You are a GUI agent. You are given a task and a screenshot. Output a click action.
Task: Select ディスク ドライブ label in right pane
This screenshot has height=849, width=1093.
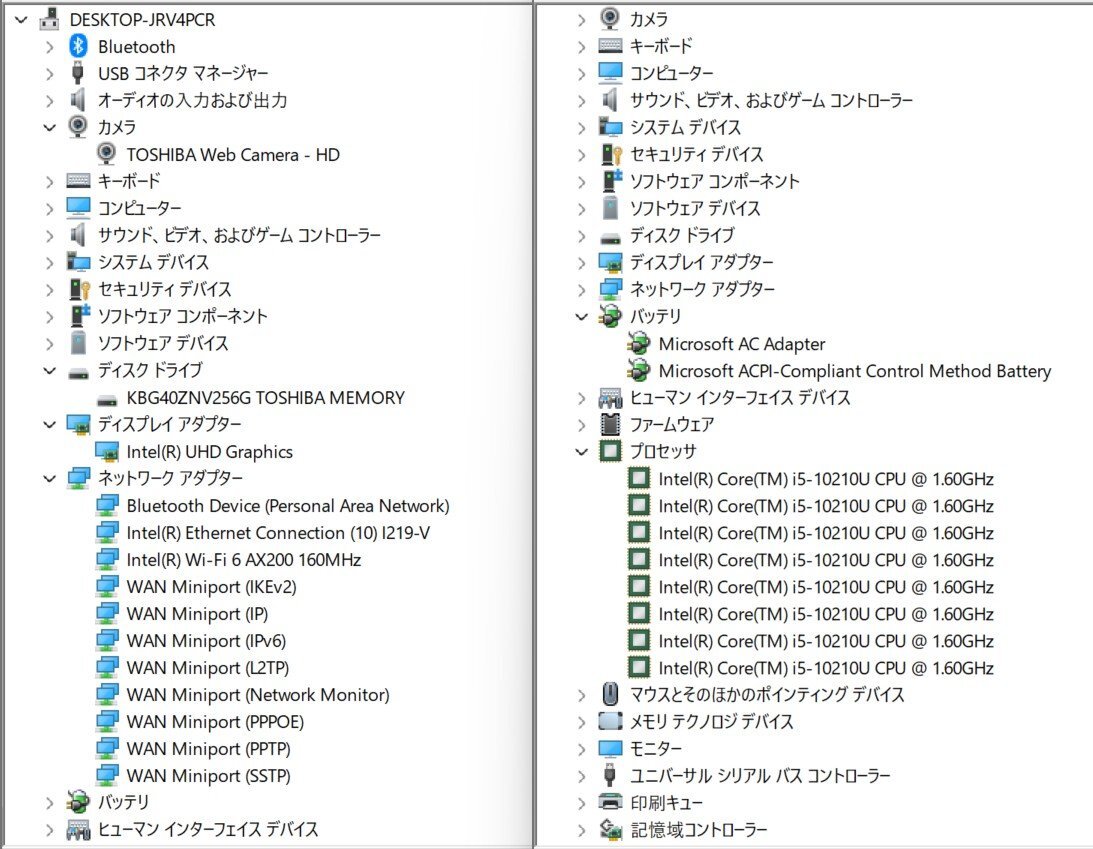pos(682,236)
